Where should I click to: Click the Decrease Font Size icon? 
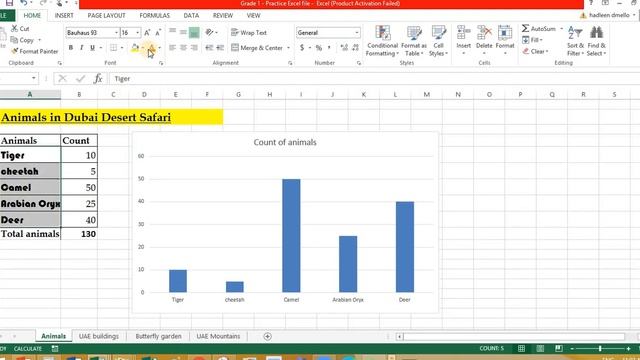pos(158,33)
